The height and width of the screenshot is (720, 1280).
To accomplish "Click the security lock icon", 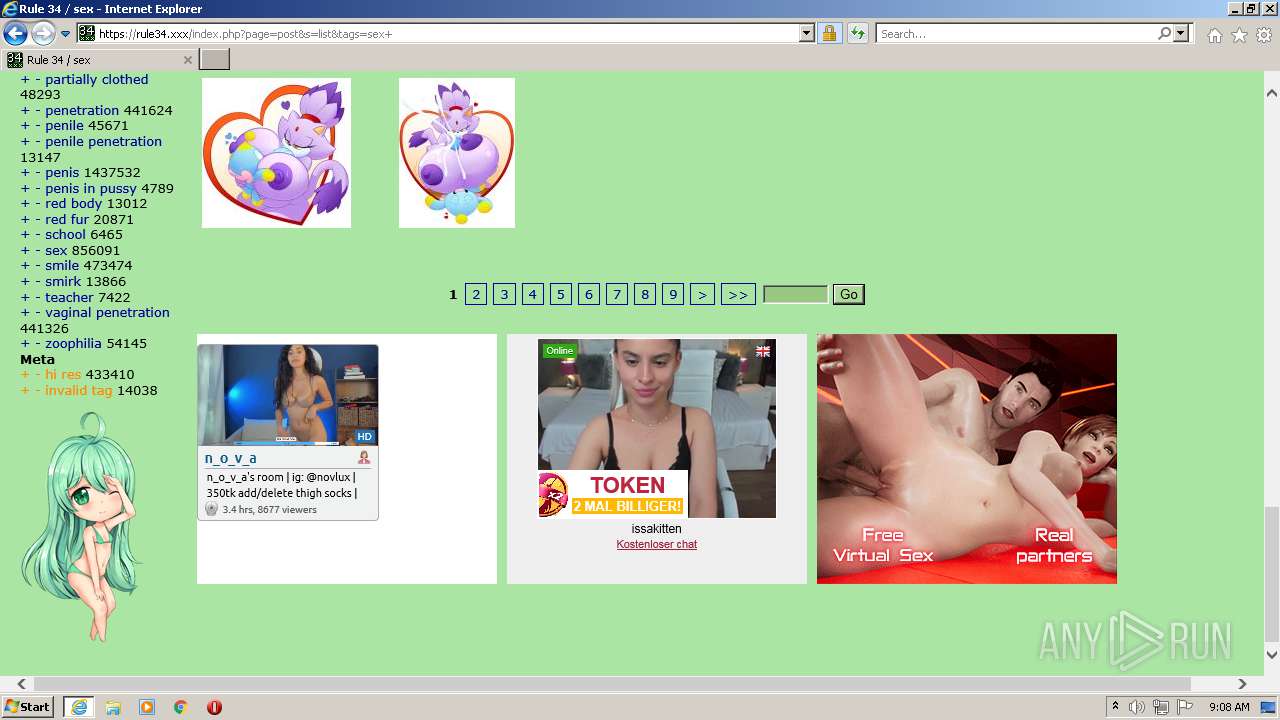I will (829, 34).
